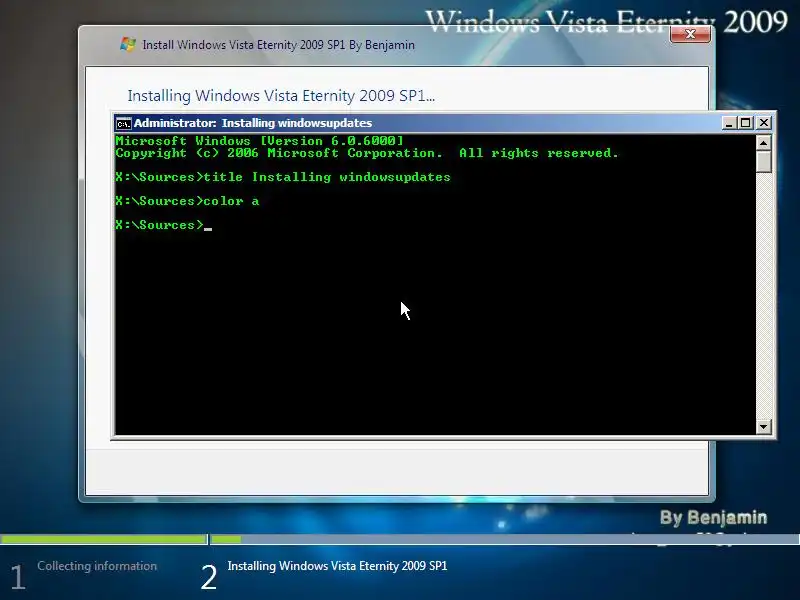Click the 'By Benjamin' text
800x600 pixels.
coord(713,517)
